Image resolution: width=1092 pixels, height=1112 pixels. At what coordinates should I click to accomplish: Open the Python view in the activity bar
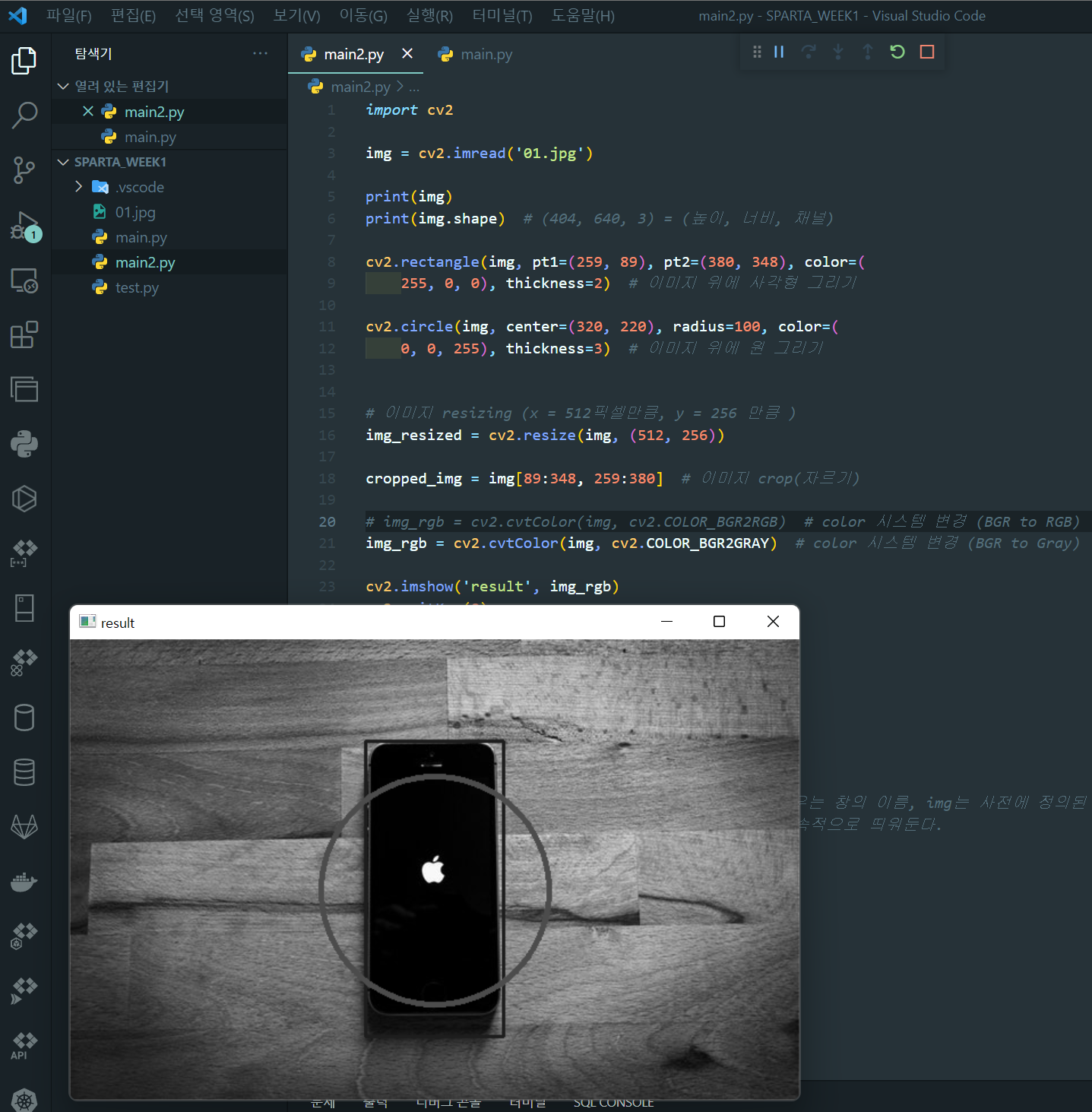[24, 444]
